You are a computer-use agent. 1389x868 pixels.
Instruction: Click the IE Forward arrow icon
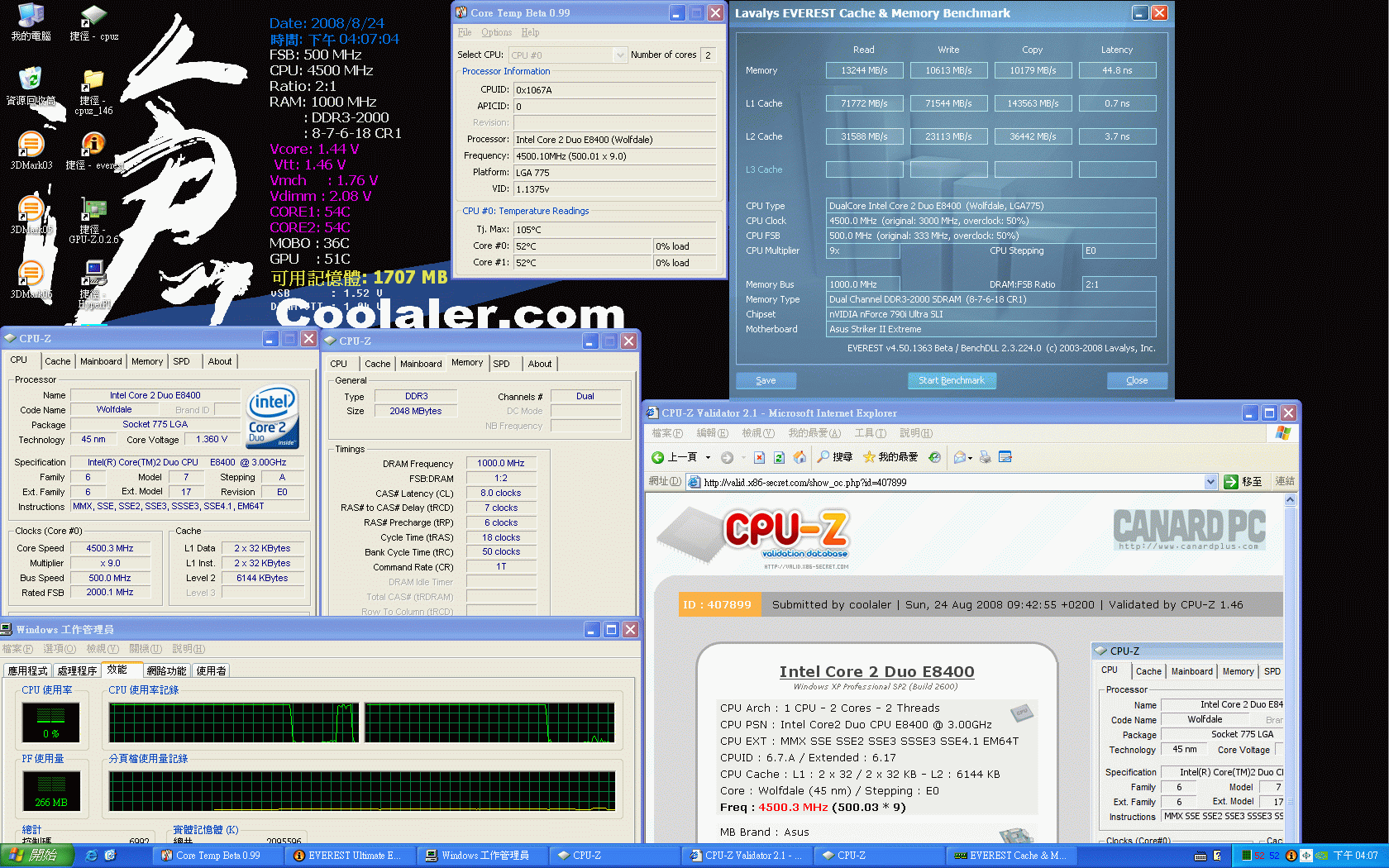727,457
